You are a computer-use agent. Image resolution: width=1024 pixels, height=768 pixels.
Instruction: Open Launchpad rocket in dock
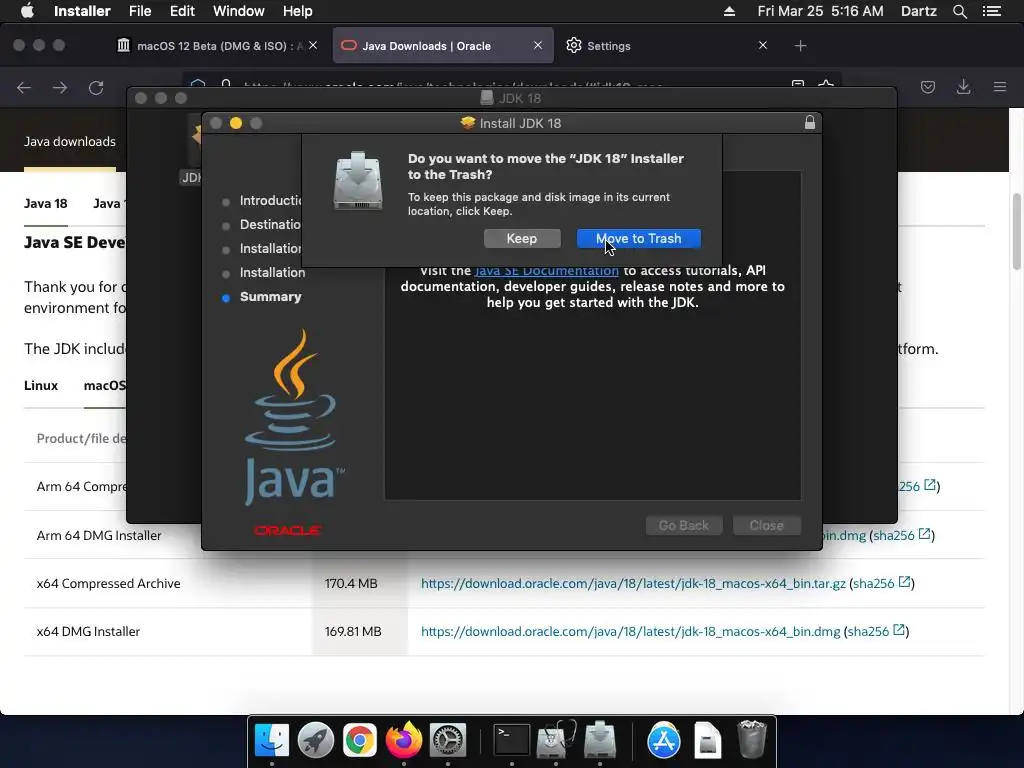(315, 741)
